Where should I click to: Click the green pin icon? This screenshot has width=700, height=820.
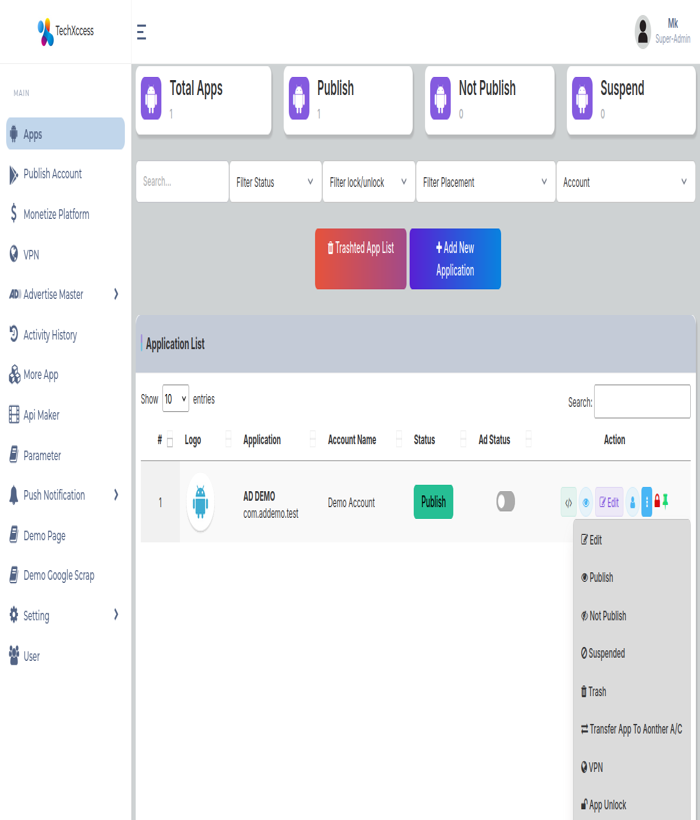[x=665, y=501]
